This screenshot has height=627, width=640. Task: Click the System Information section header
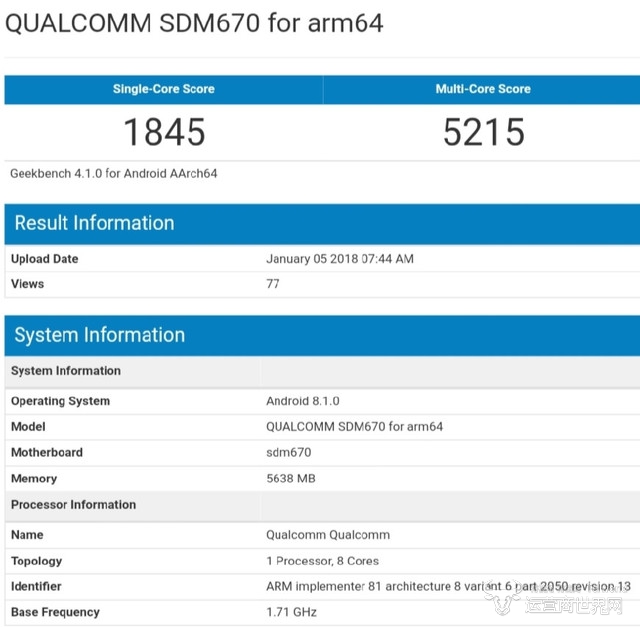tap(100, 335)
